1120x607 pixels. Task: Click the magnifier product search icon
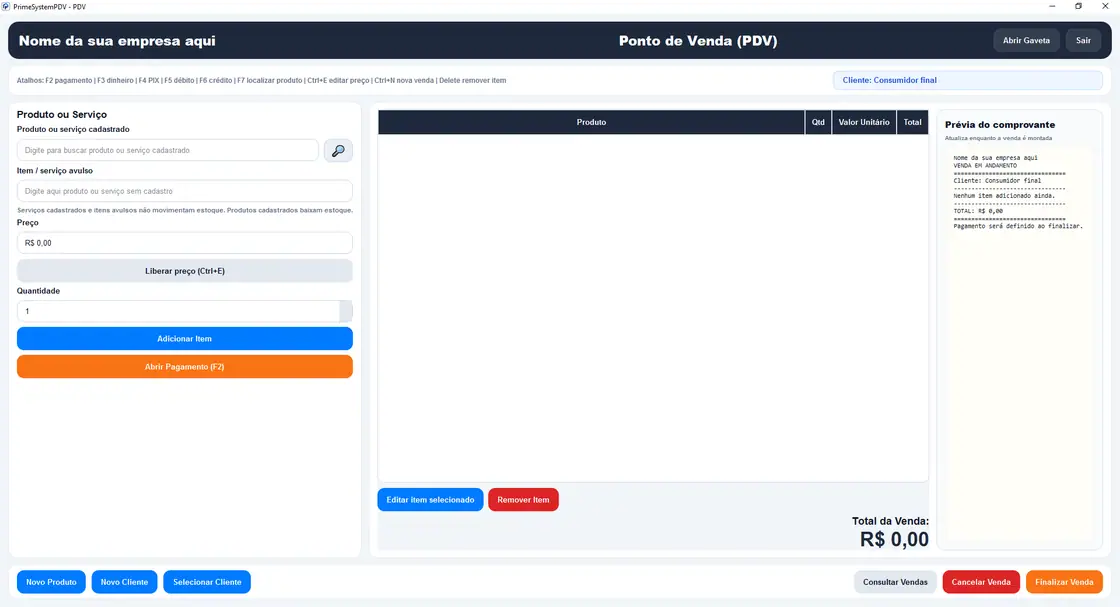338,151
